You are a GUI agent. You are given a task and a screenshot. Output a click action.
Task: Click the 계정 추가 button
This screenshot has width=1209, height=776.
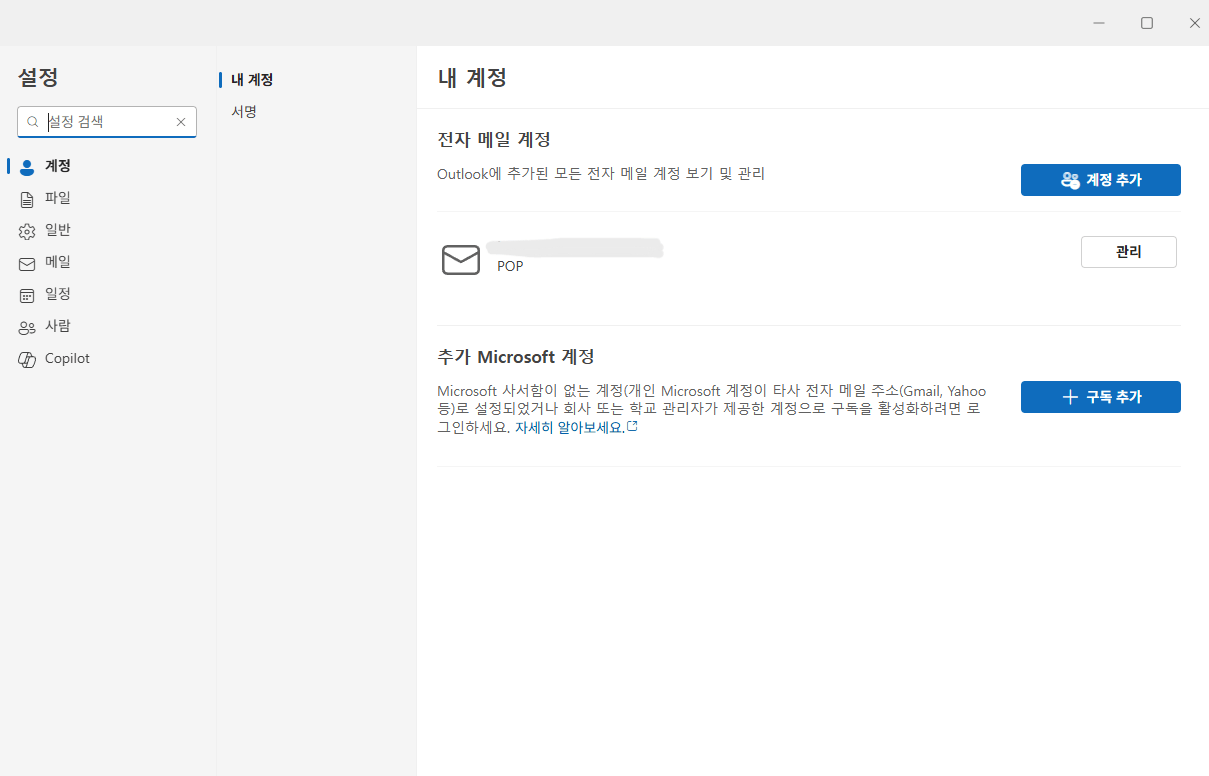(1101, 180)
